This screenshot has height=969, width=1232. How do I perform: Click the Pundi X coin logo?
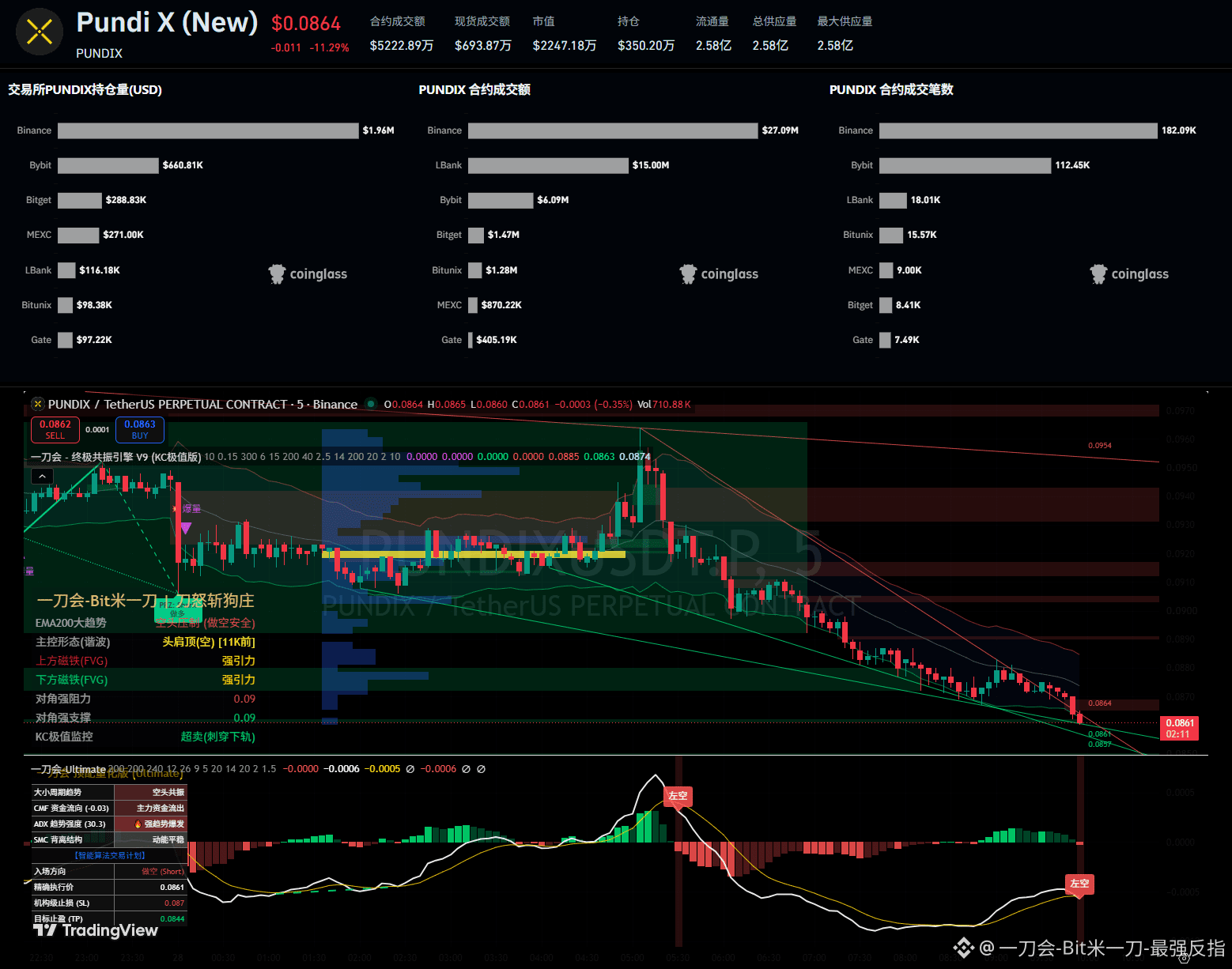(40, 32)
